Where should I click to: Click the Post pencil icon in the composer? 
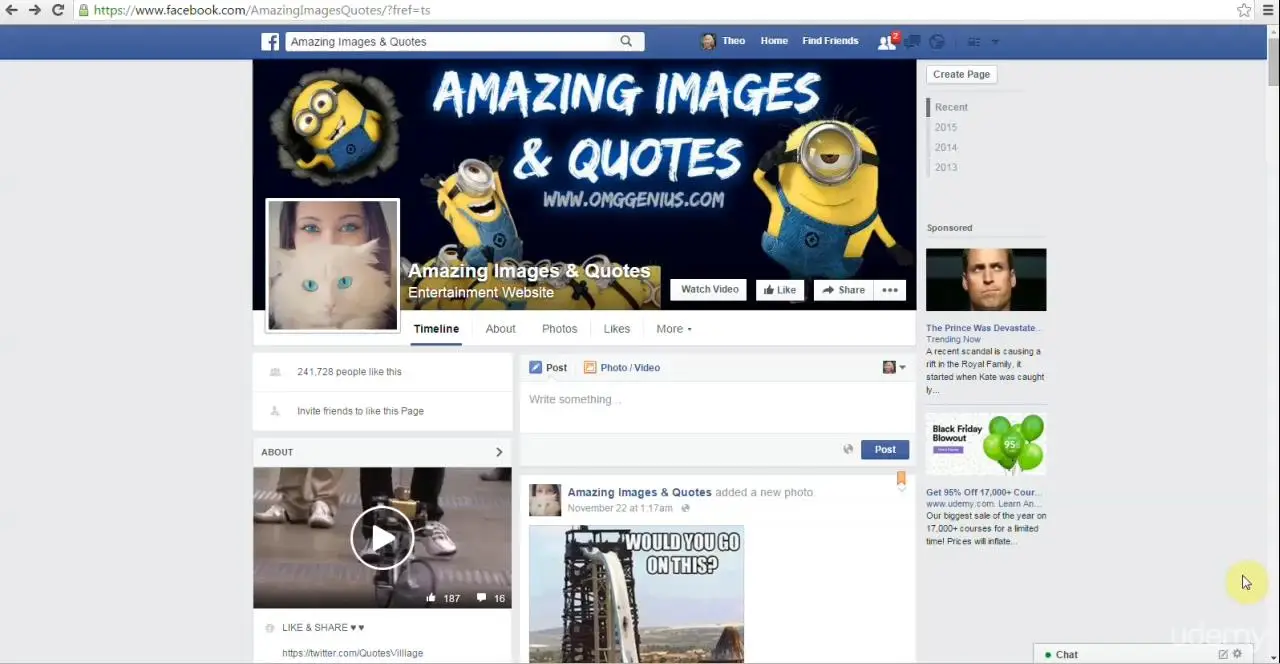coord(536,367)
